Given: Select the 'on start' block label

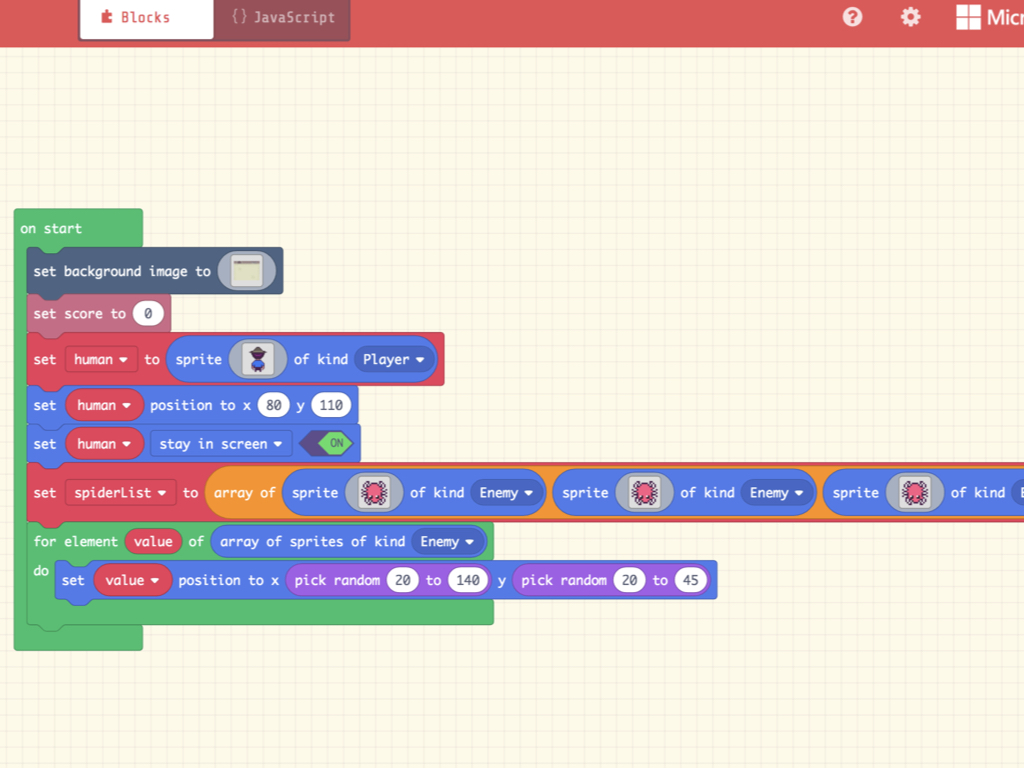Looking at the screenshot, I should pyautogui.click(x=51, y=229).
